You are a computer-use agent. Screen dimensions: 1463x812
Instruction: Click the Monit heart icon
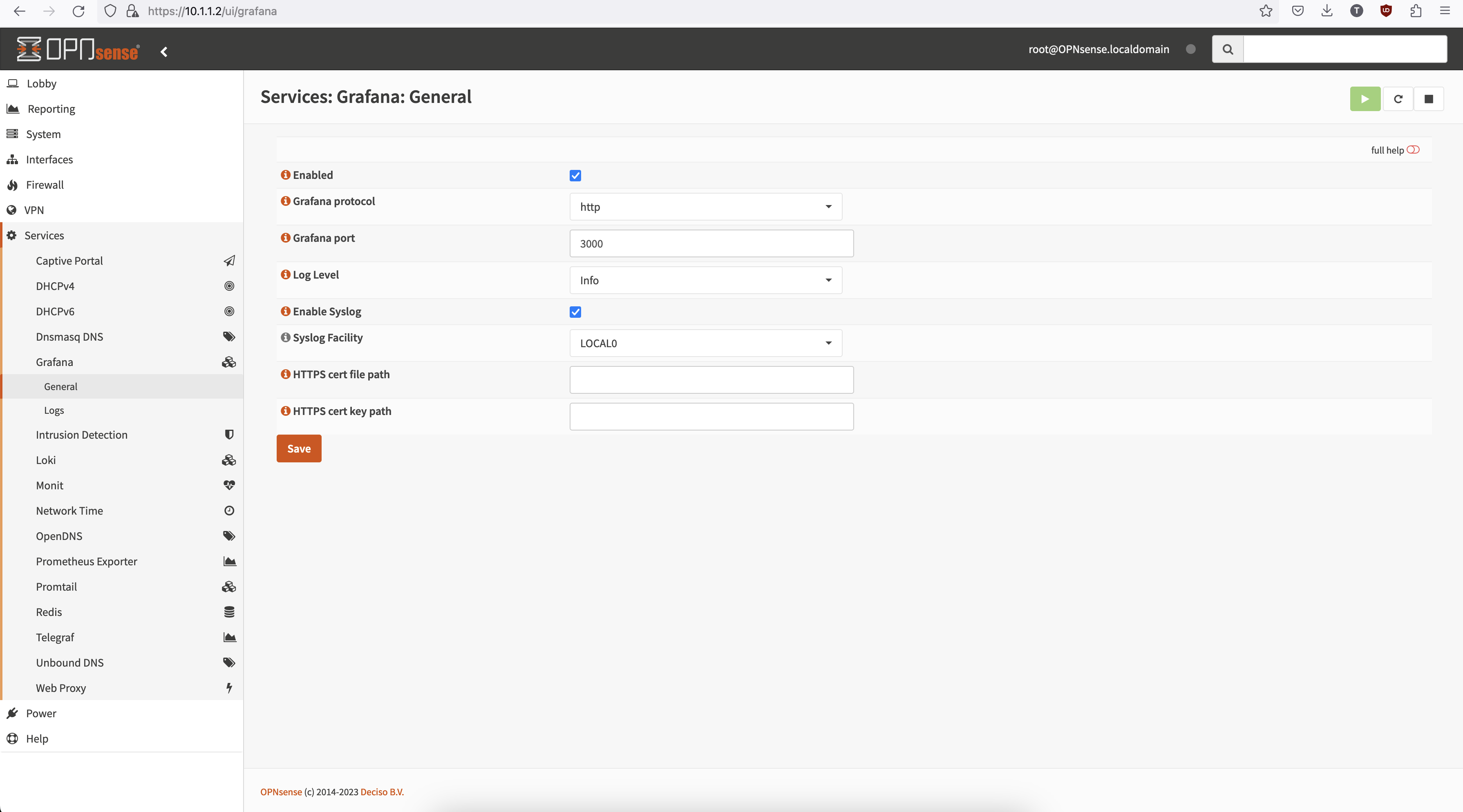(x=228, y=485)
